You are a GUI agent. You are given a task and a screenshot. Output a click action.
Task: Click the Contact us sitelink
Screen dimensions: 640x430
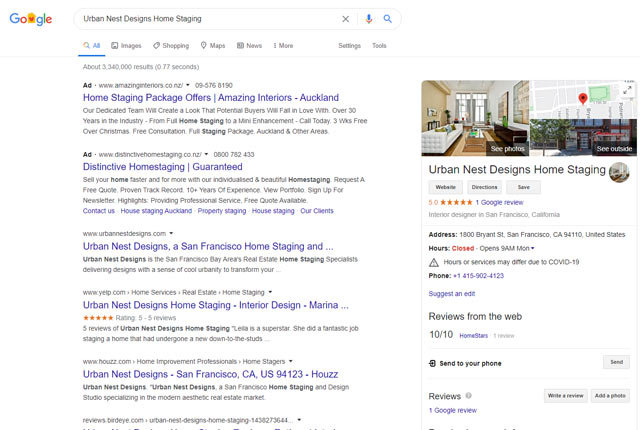[x=99, y=211]
